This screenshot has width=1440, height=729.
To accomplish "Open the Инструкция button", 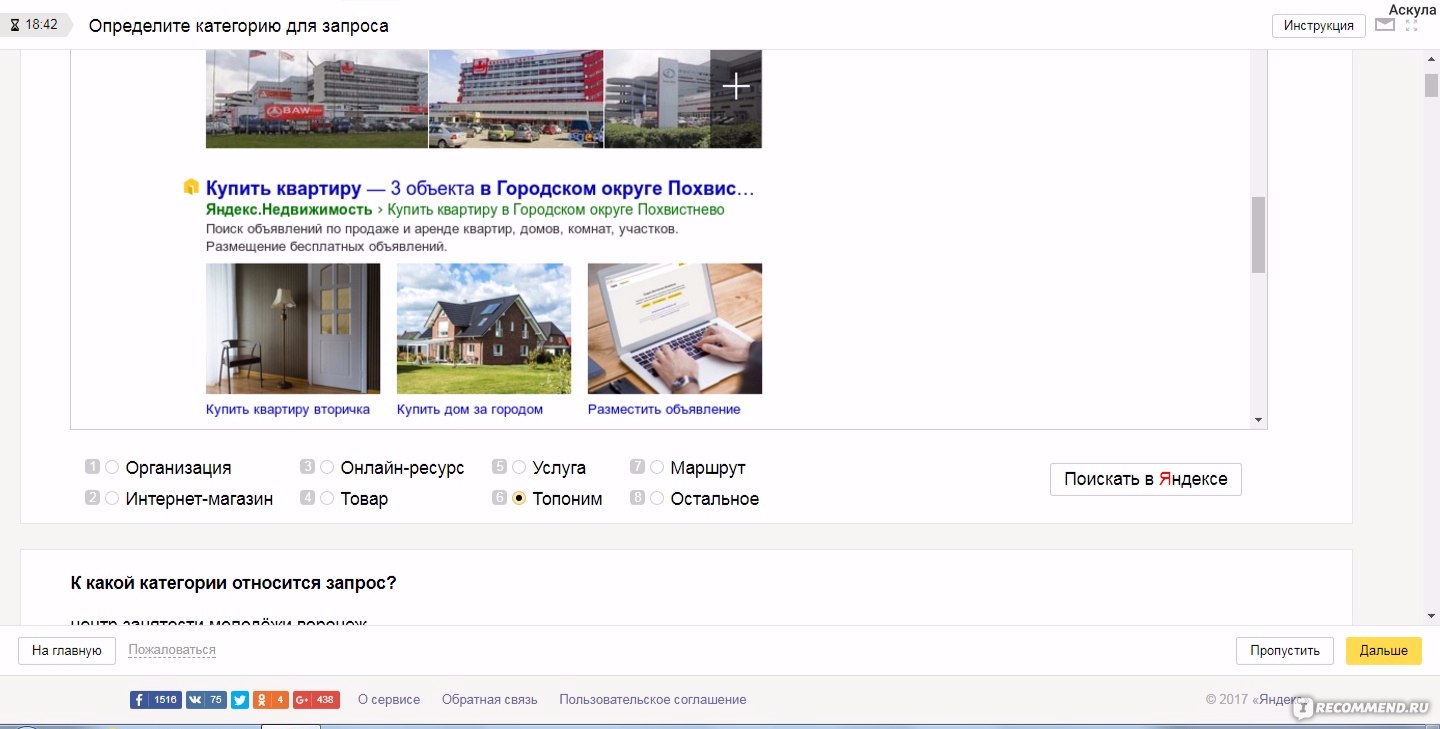I will pos(1319,26).
